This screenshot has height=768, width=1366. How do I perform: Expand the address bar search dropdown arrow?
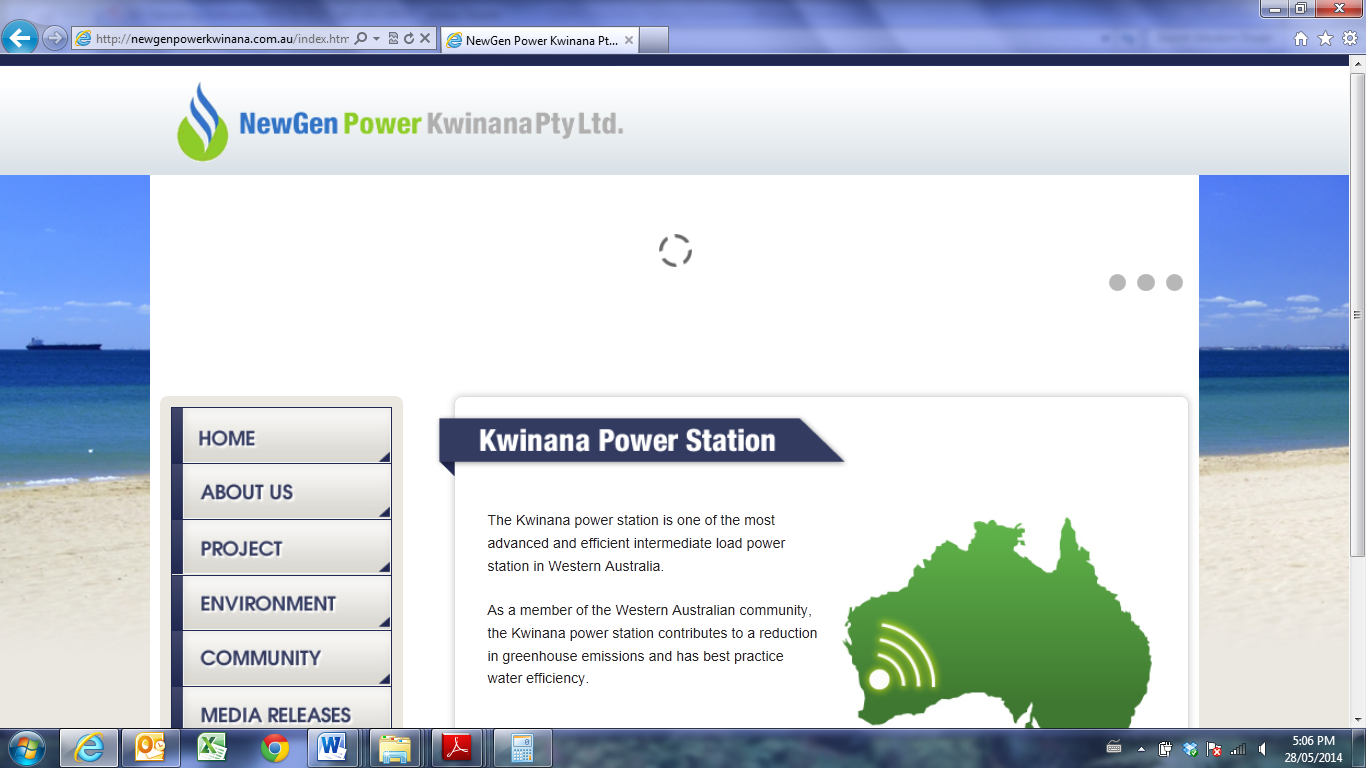click(x=376, y=39)
